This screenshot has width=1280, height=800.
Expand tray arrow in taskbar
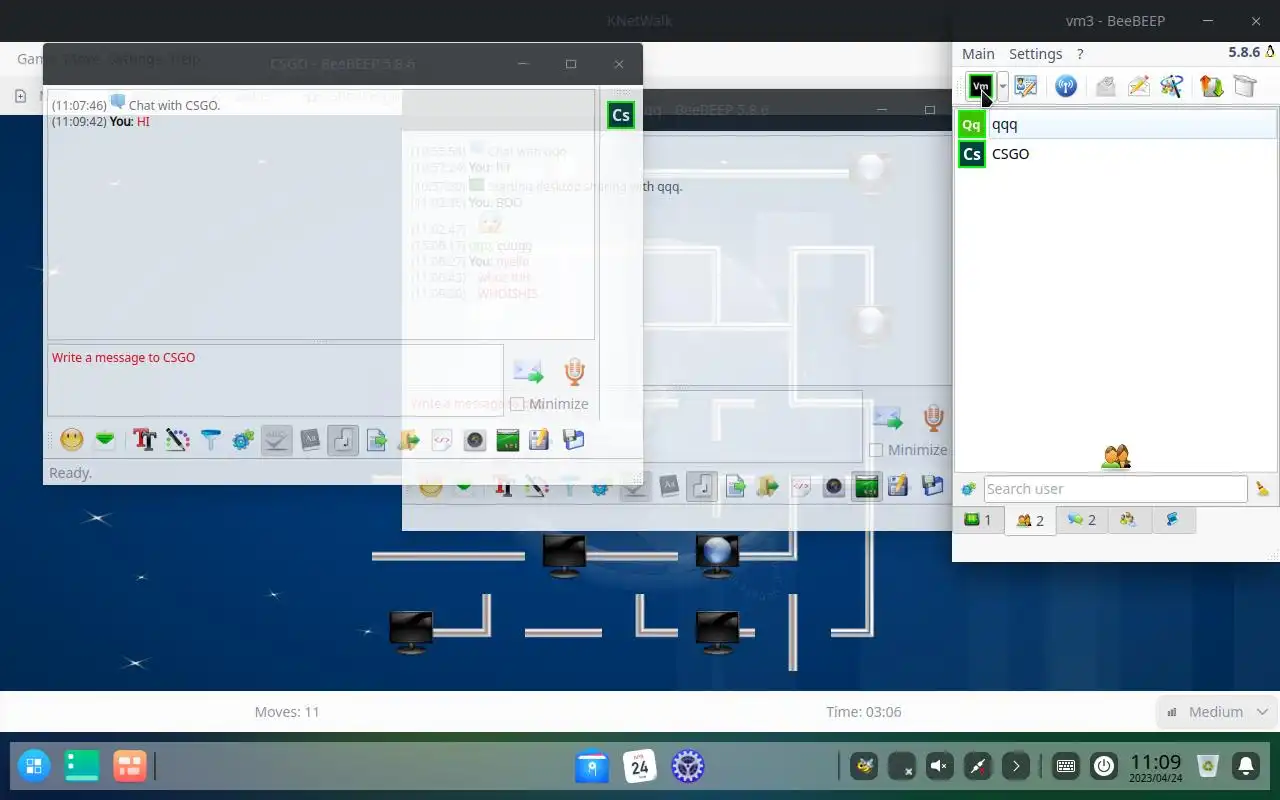pyautogui.click(x=1016, y=766)
